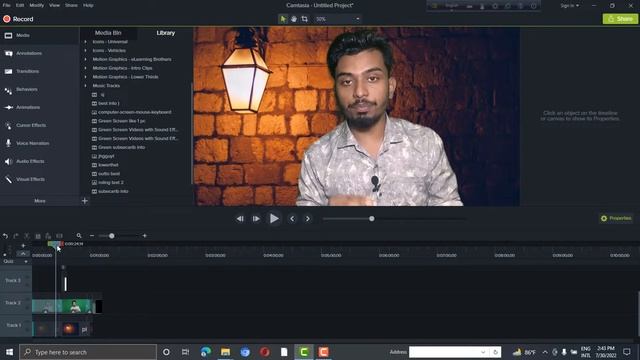Image resolution: width=640 pixels, height=360 pixels.
Task: Activate the Crop tool above the canvas
Action: [x=304, y=19]
